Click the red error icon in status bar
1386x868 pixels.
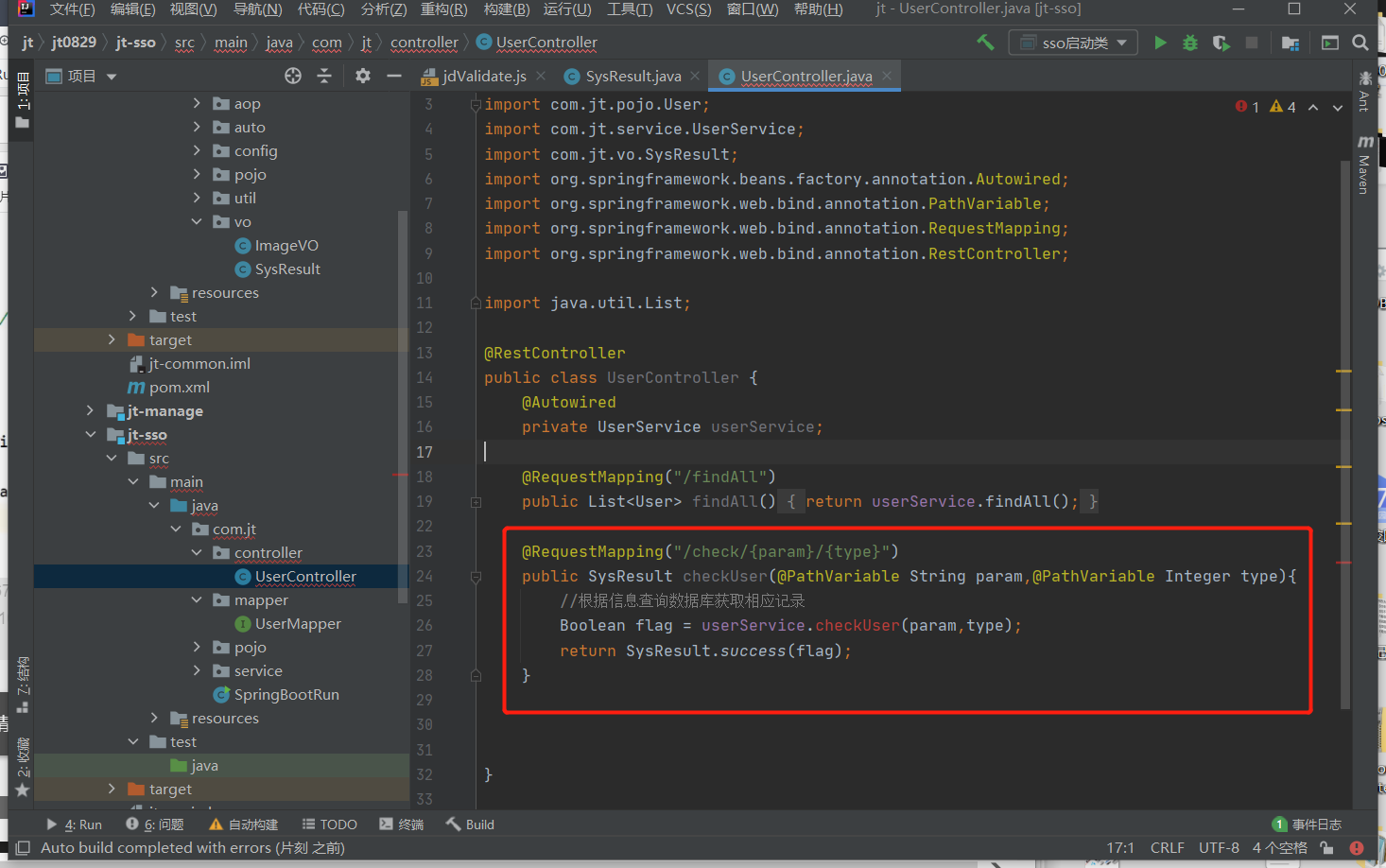pyautogui.click(x=1357, y=848)
